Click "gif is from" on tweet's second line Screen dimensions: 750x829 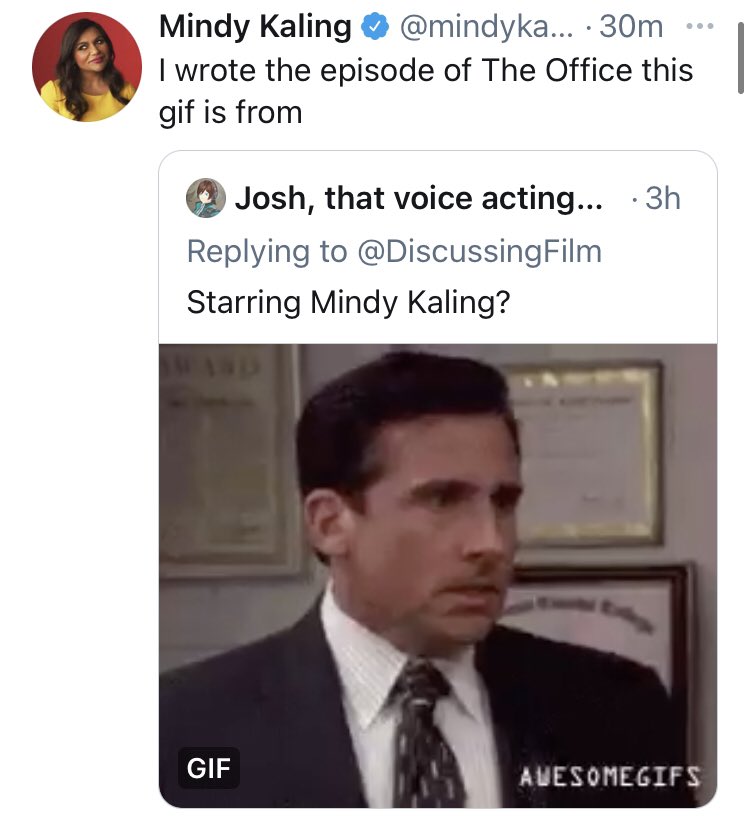click(230, 113)
